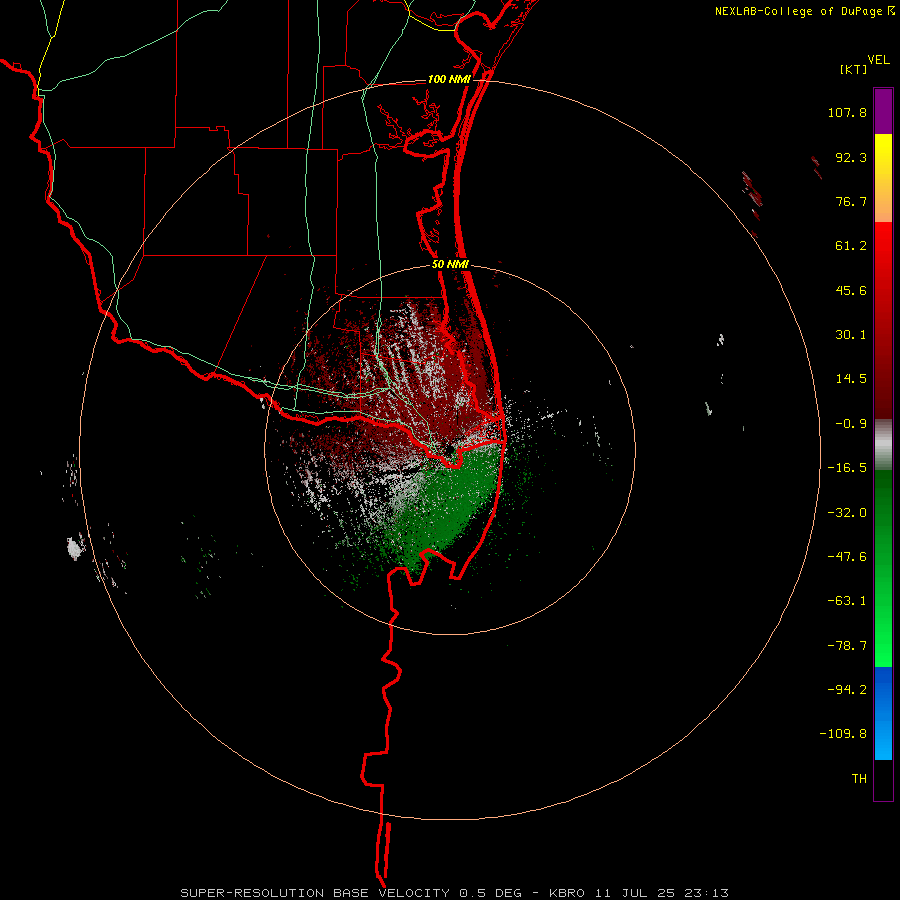Select the -47.6 value on velocity scale

pyautogui.click(x=847, y=557)
